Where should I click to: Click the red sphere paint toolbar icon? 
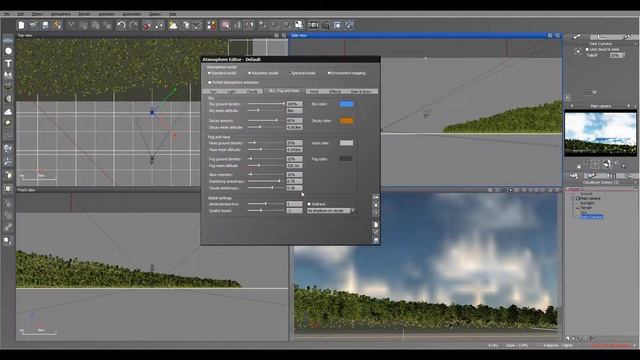click(147, 25)
